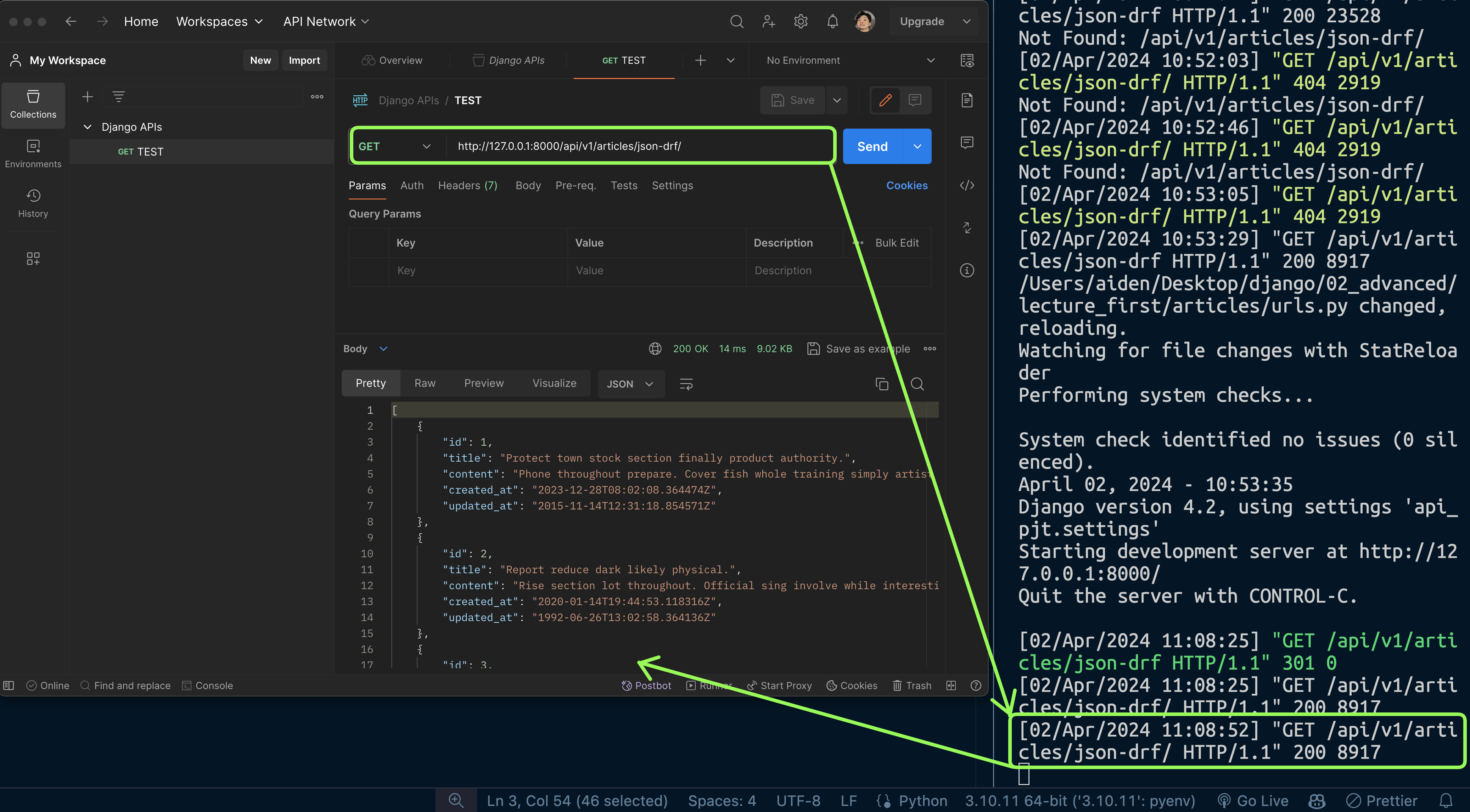Screen dimensions: 1470x812
Task: Switch to the Headers (7) tab
Action: tap(467, 185)
